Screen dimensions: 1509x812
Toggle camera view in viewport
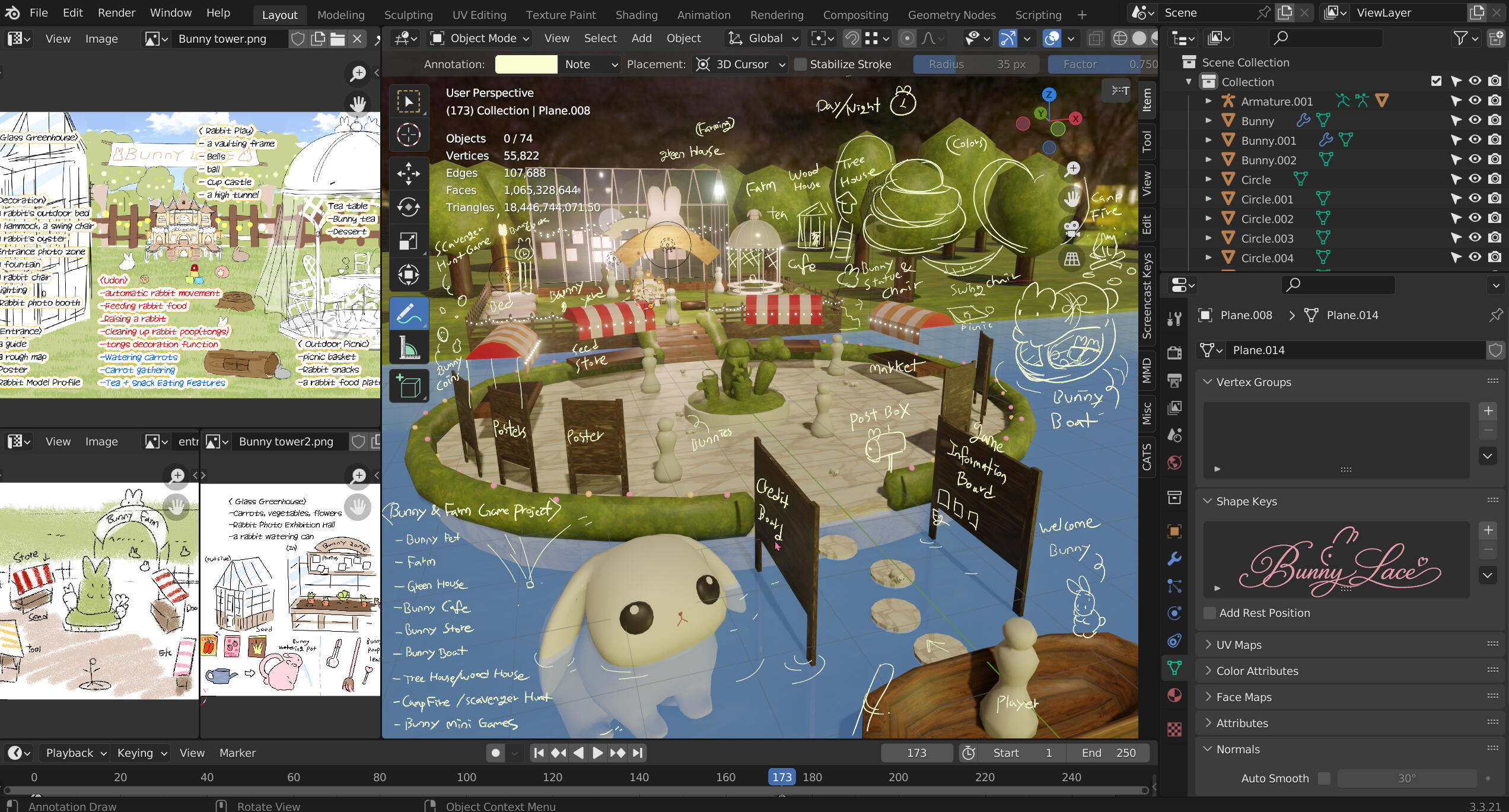pyautogui.click(x=1072, y=228)
